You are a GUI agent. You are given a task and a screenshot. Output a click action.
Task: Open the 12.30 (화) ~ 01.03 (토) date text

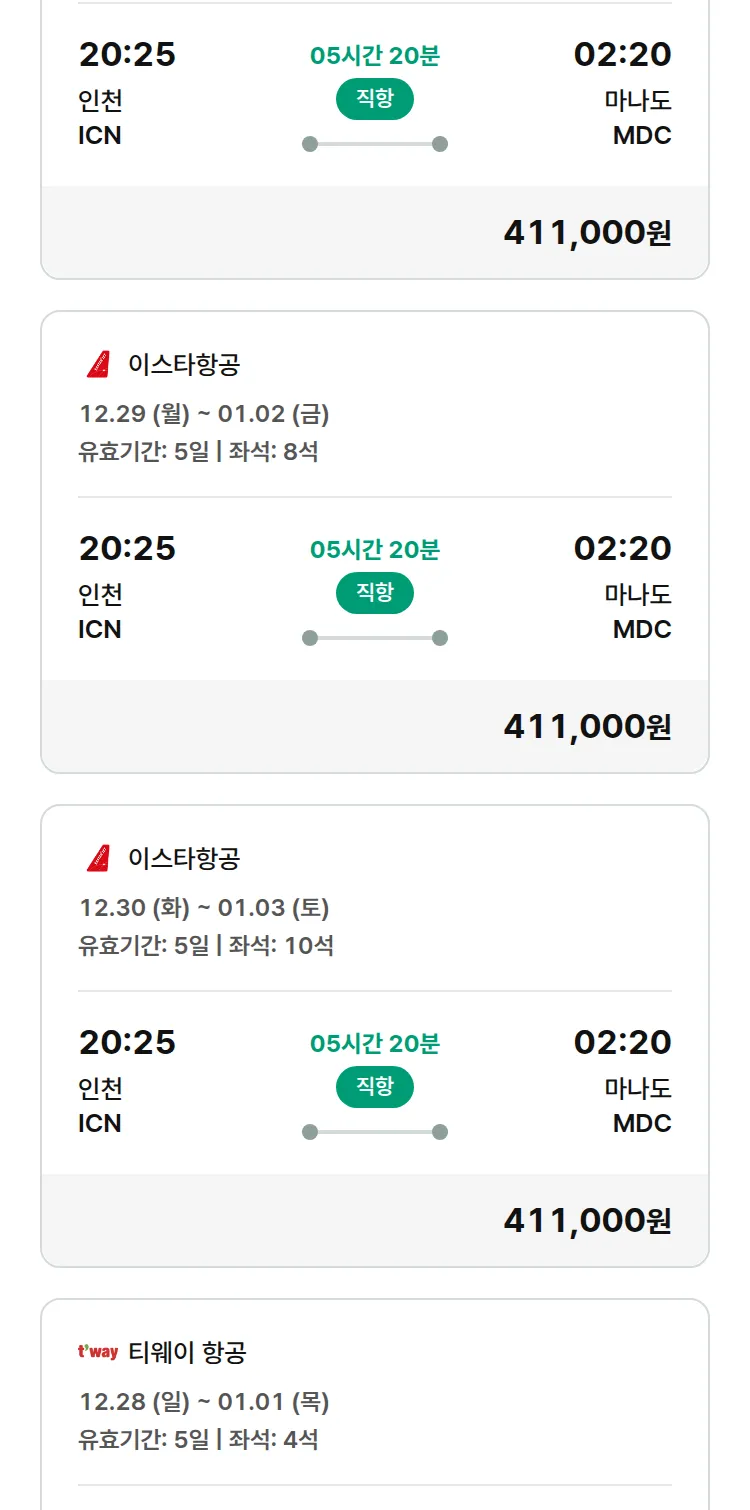pos(204,908)
